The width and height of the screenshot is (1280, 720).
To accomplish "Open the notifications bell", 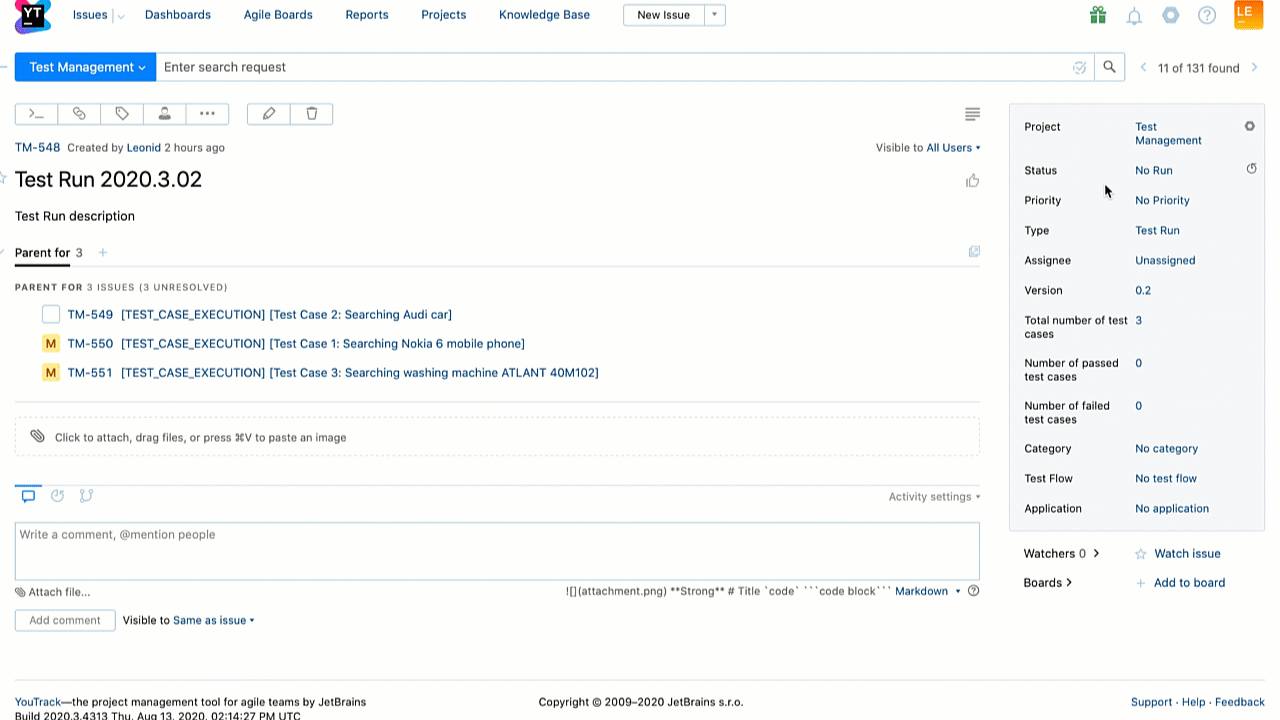I will tap(1134, 16).
